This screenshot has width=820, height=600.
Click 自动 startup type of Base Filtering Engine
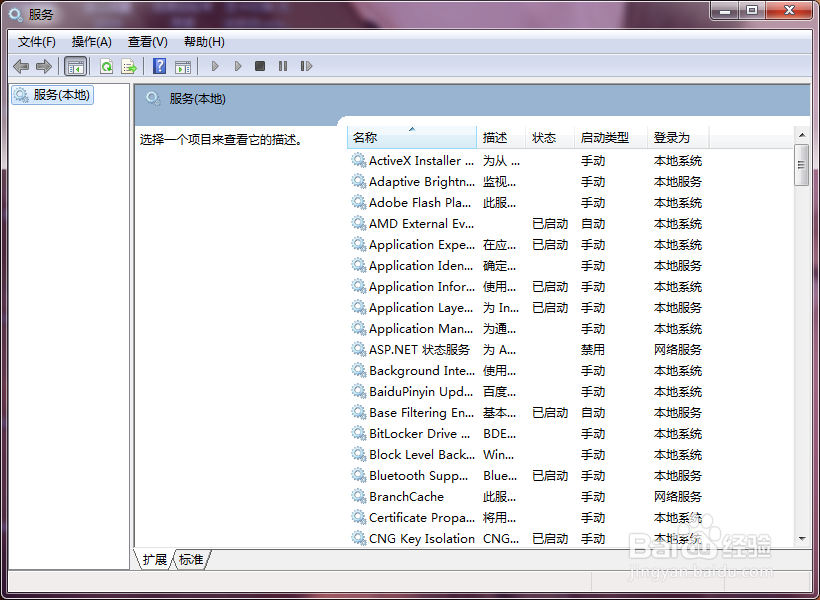(593, 412)
